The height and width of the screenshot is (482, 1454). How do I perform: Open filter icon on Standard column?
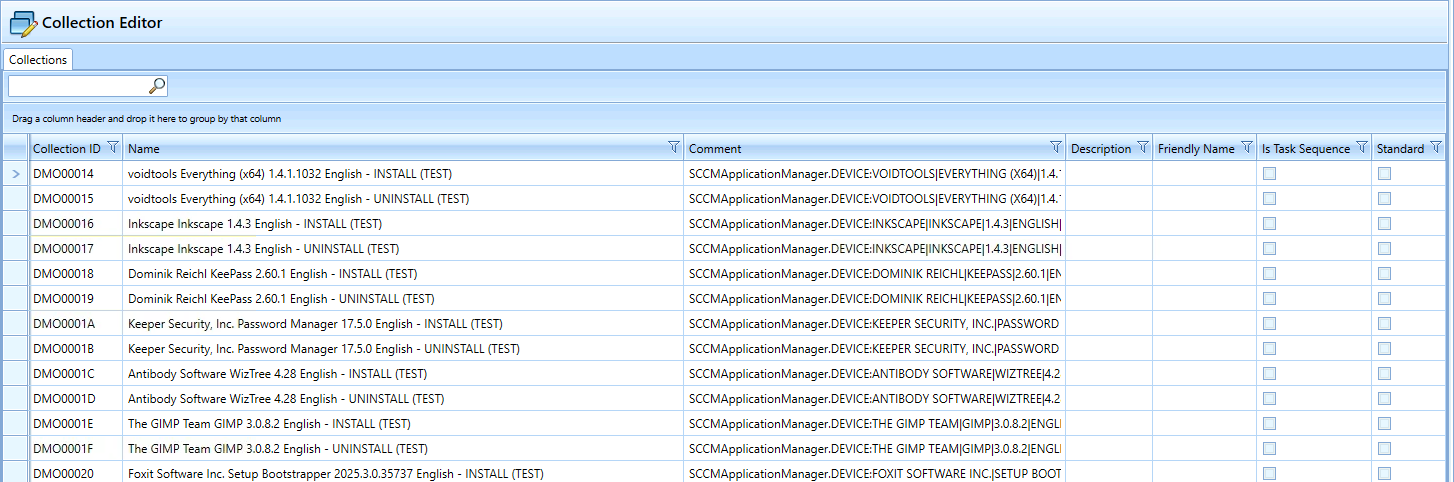point(1436,148)
